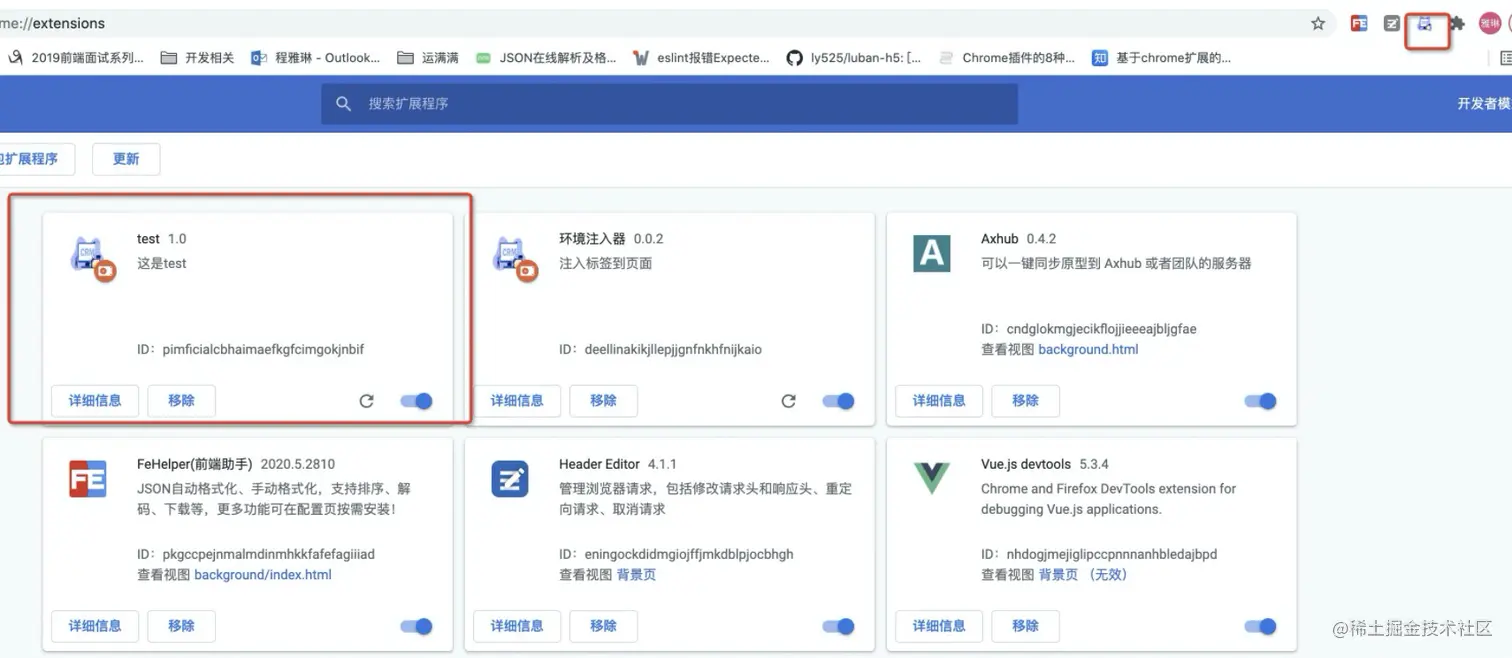Click the 环境注入器 card icon

pos(513,258)
